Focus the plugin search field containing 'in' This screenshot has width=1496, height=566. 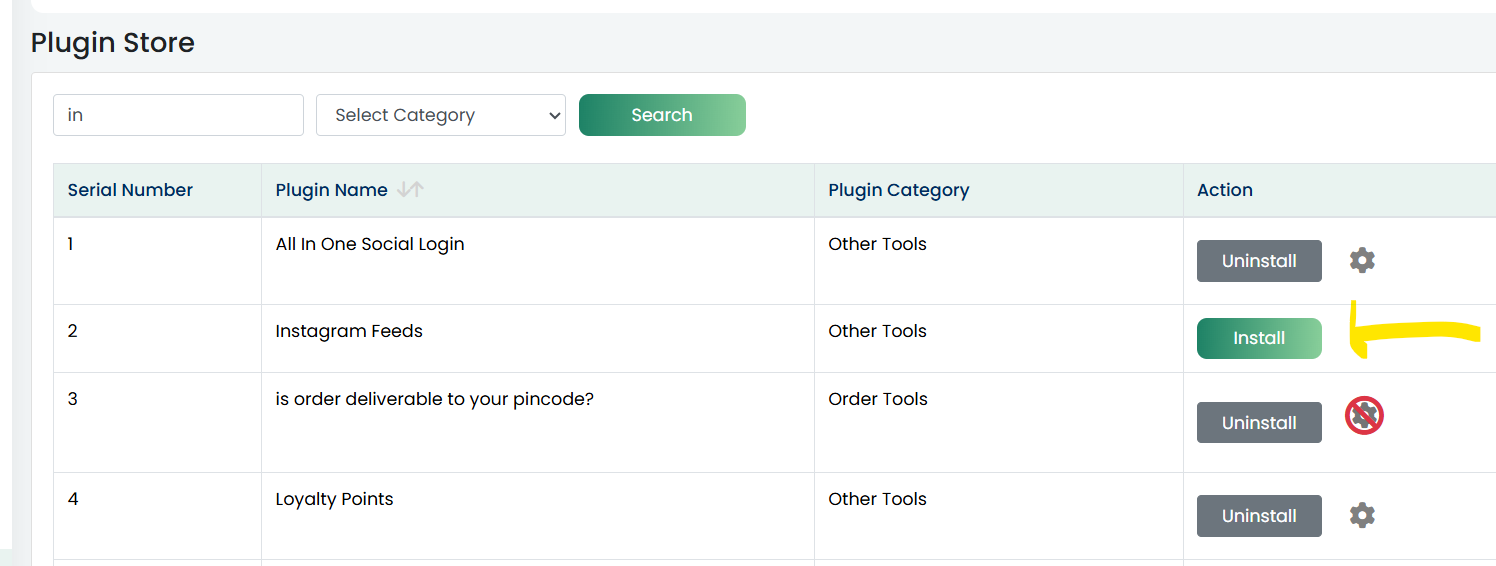pos(178,115)
